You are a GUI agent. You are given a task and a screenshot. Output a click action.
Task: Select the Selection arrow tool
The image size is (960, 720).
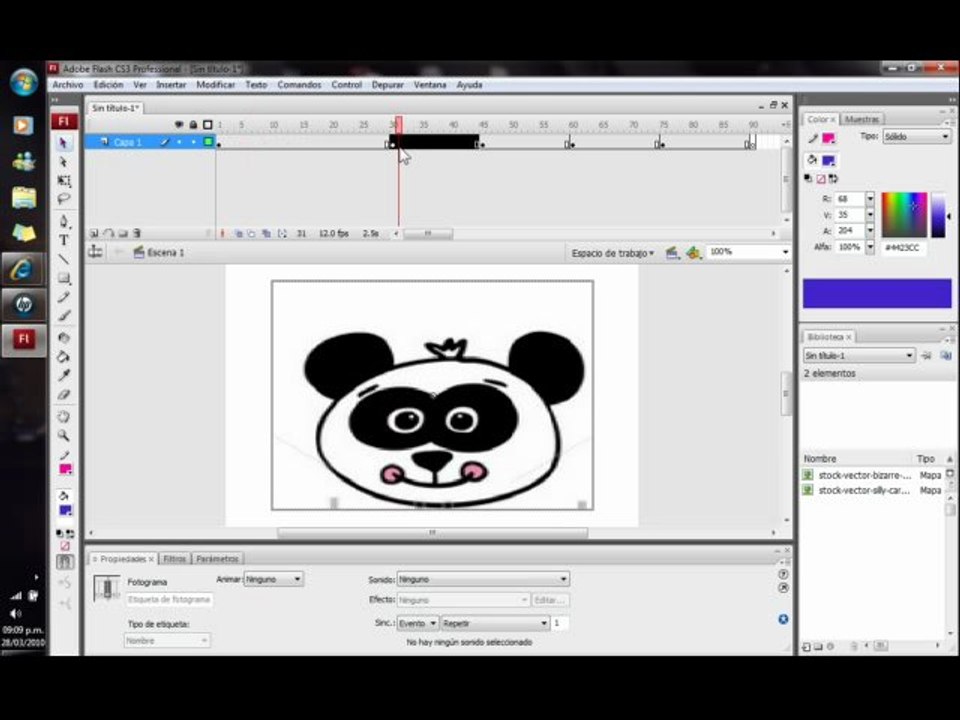[x=63, y=143]
